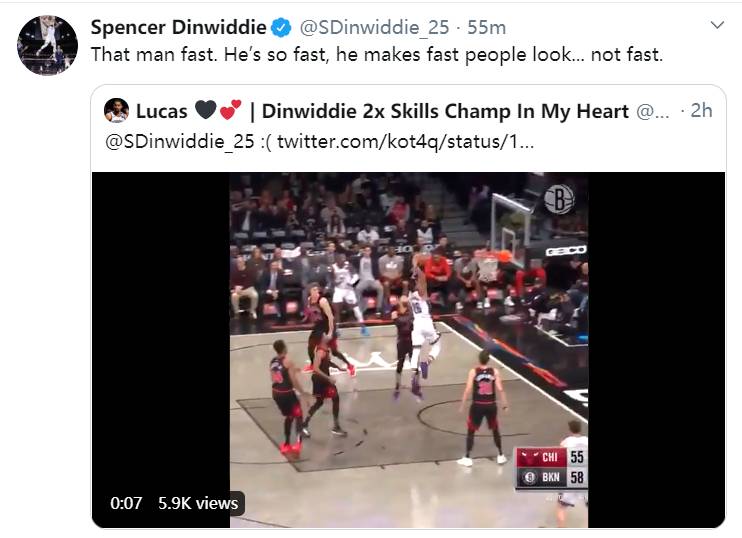Click the Nets logo watermark in video
The height and width of the screenshot is (538, 742).
coord(559,199)
